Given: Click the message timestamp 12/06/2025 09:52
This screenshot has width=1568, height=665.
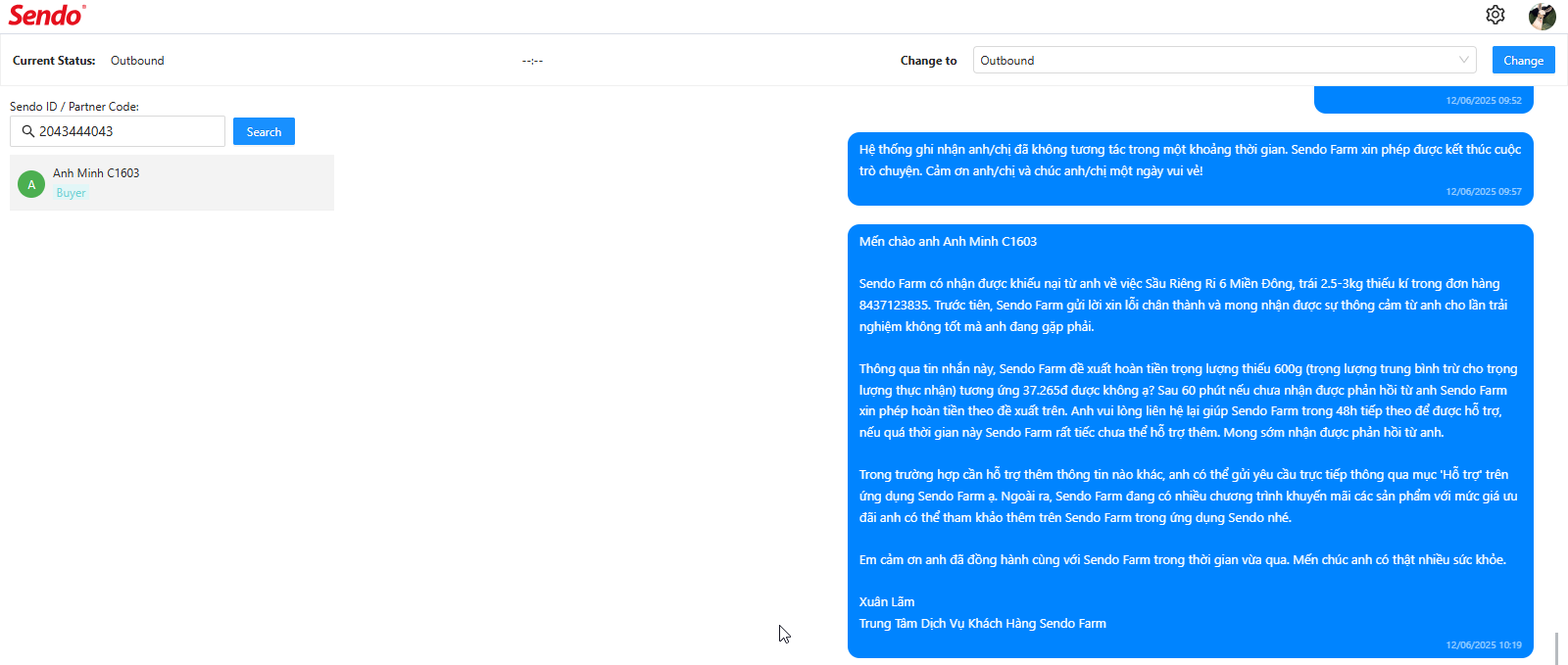Looking at the screenshot, I should [x=1484, y=101].
